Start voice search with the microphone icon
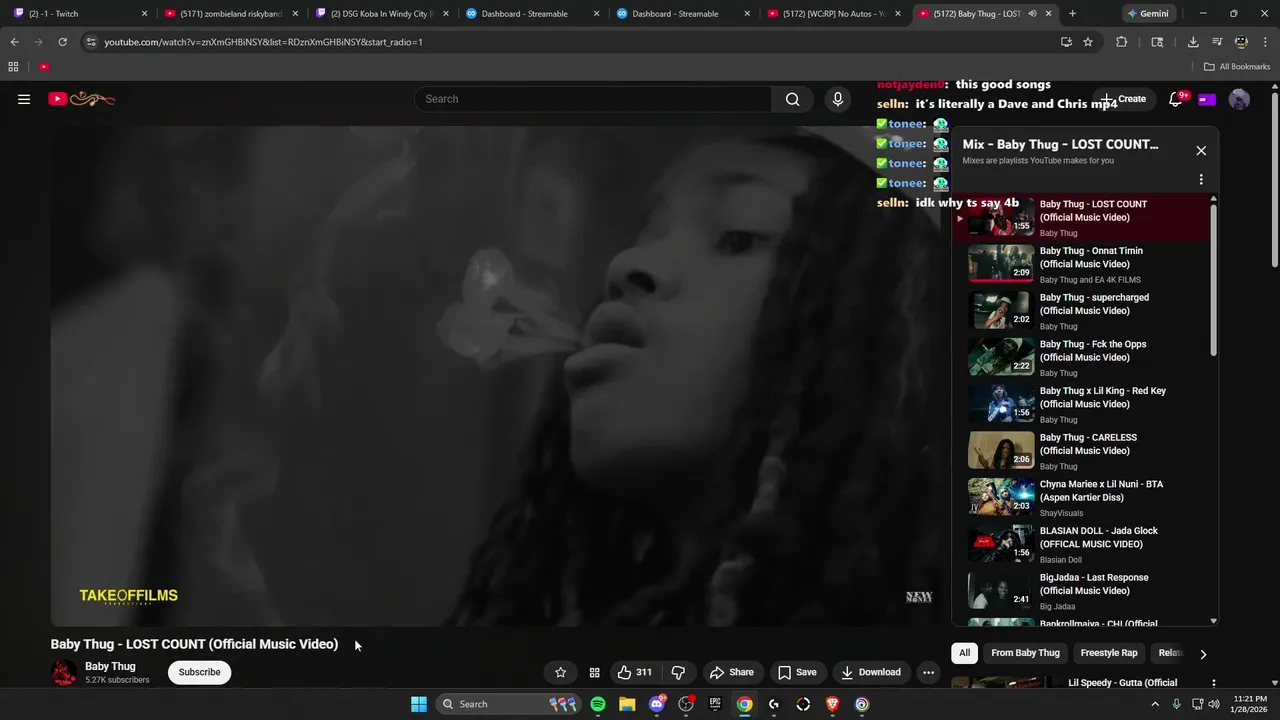The height and width of the screenshot is (720, 1280). [x=838, y=99]
